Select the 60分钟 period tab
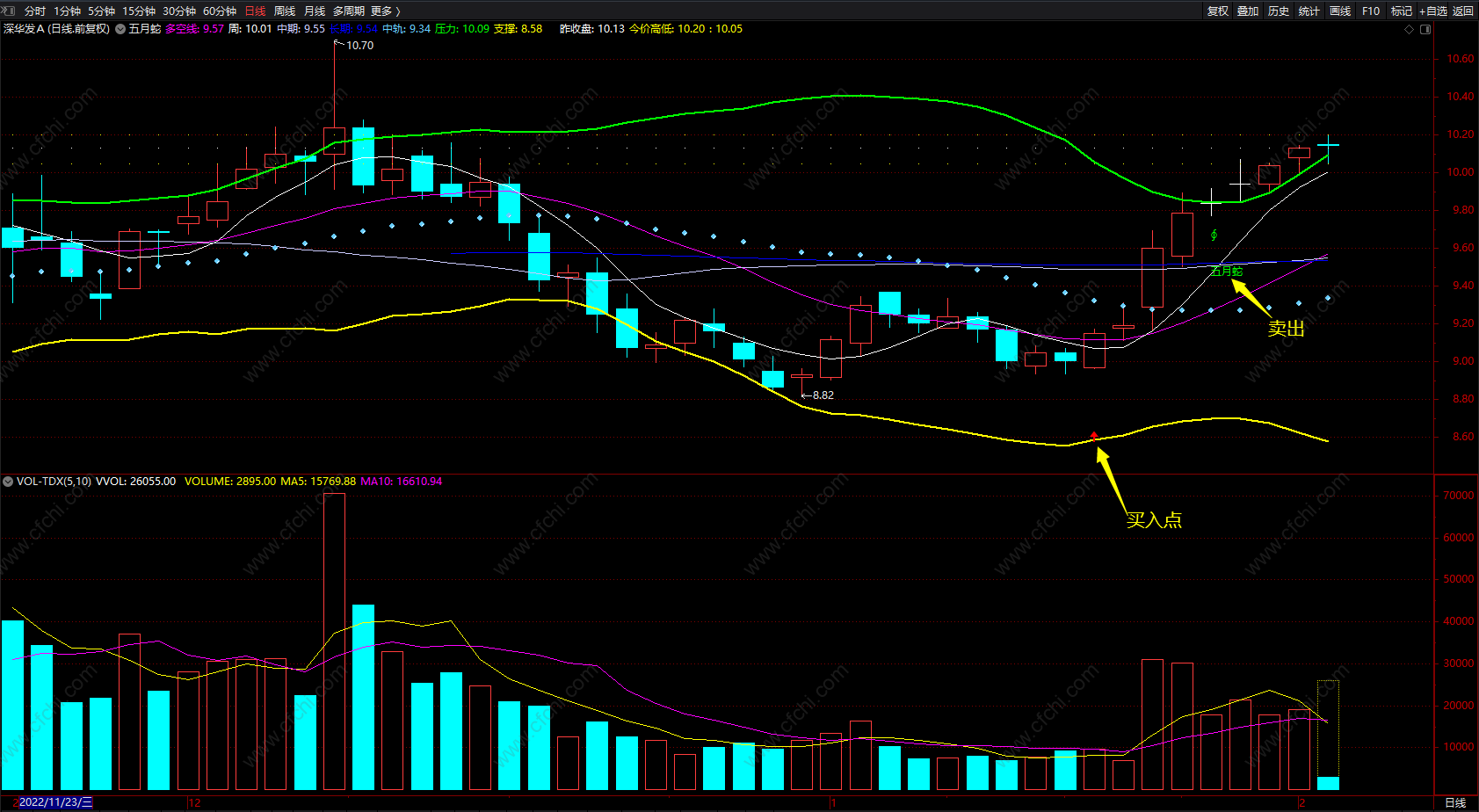The image size is (1479, 812). pos(220,11)
